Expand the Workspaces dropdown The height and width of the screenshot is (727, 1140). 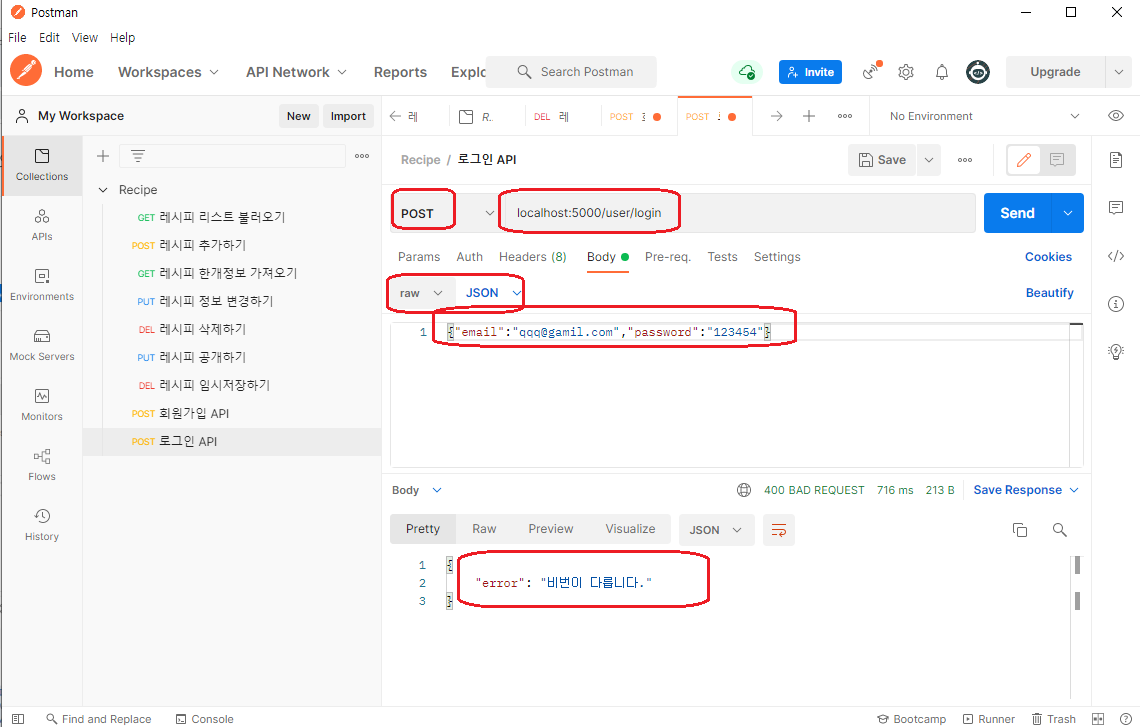(168, 72)
